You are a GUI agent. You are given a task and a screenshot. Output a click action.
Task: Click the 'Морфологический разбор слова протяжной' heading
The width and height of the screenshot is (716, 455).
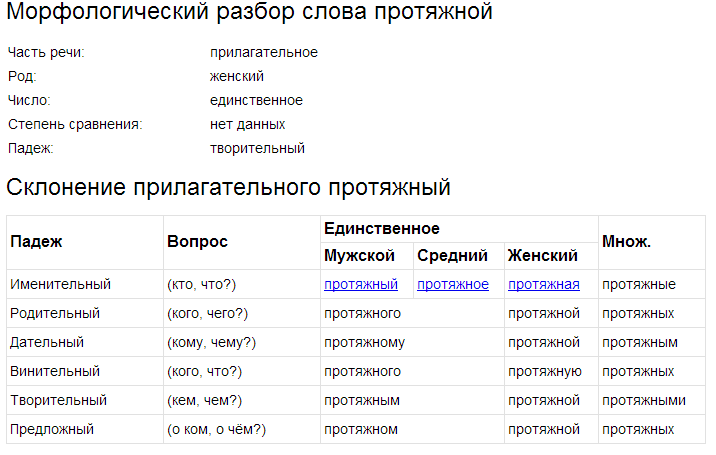point(249,13)
